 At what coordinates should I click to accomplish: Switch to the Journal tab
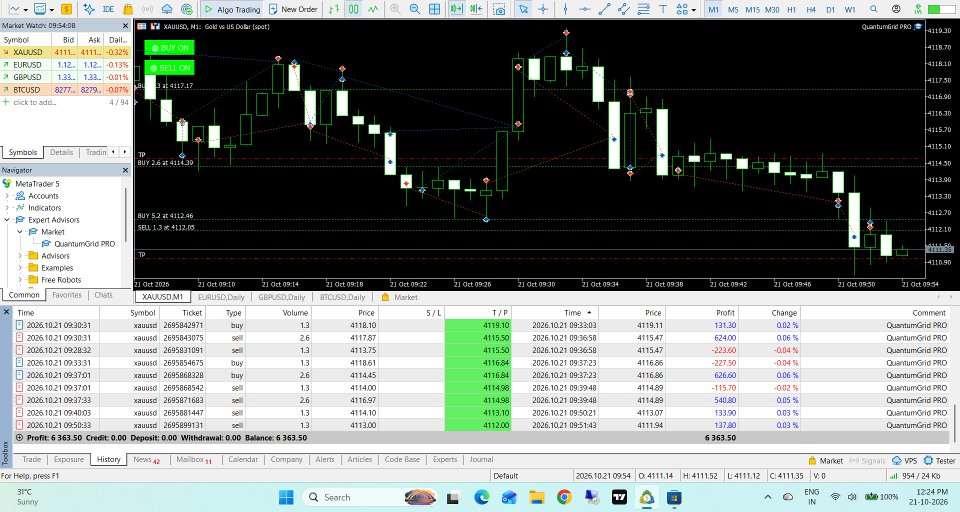coord(481,459)
